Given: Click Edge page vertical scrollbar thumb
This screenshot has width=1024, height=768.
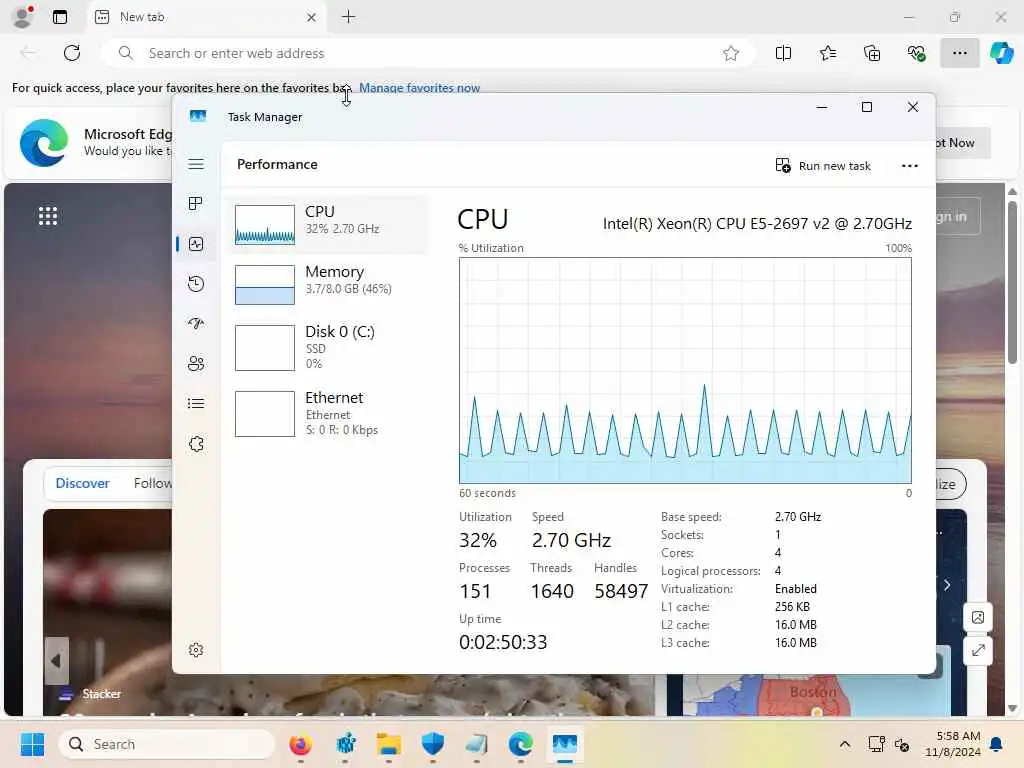Looking at the screenshot, I should (1012, 282).
